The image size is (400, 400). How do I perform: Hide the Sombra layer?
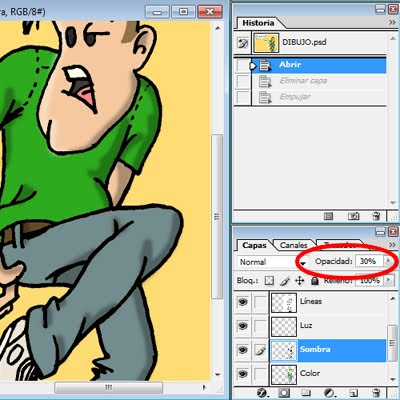coord(243,350)
